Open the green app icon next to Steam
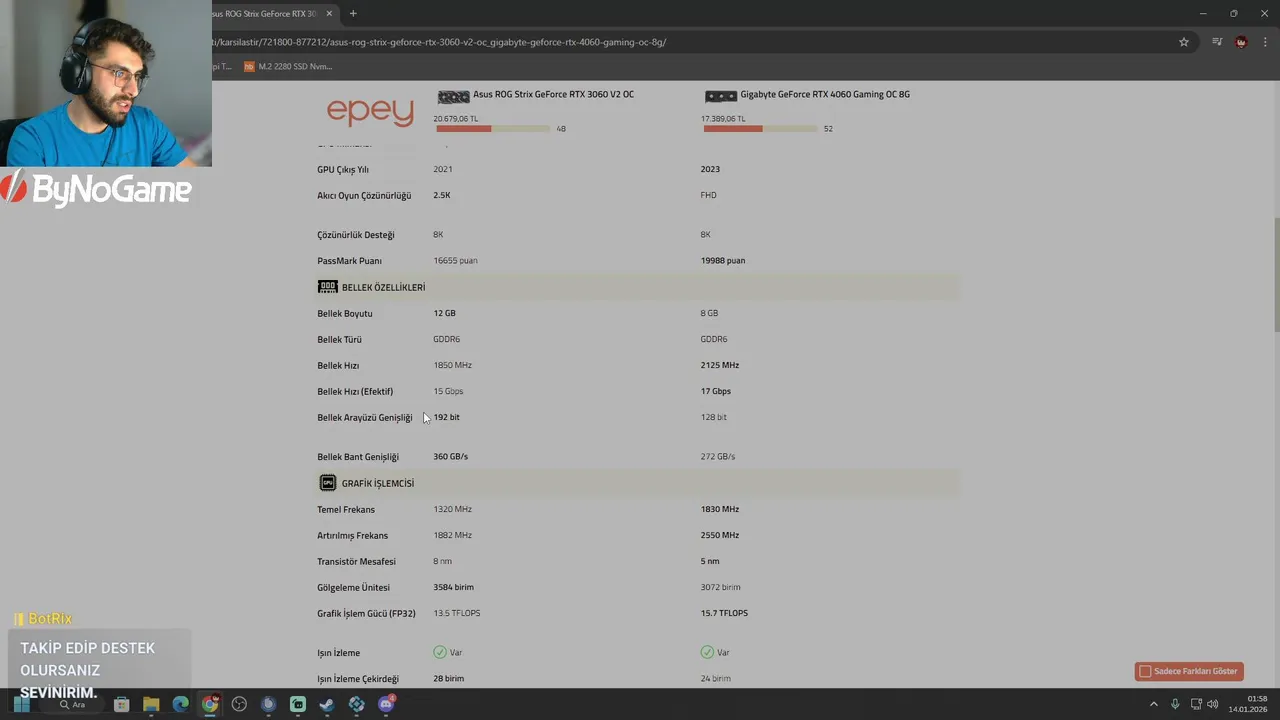 [298, 704]
